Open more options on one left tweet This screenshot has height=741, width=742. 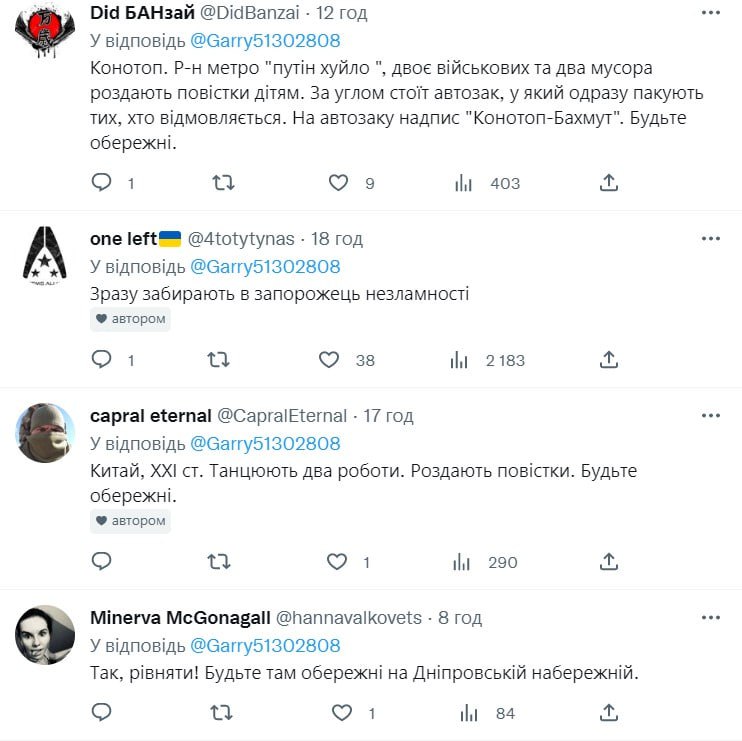710,239
